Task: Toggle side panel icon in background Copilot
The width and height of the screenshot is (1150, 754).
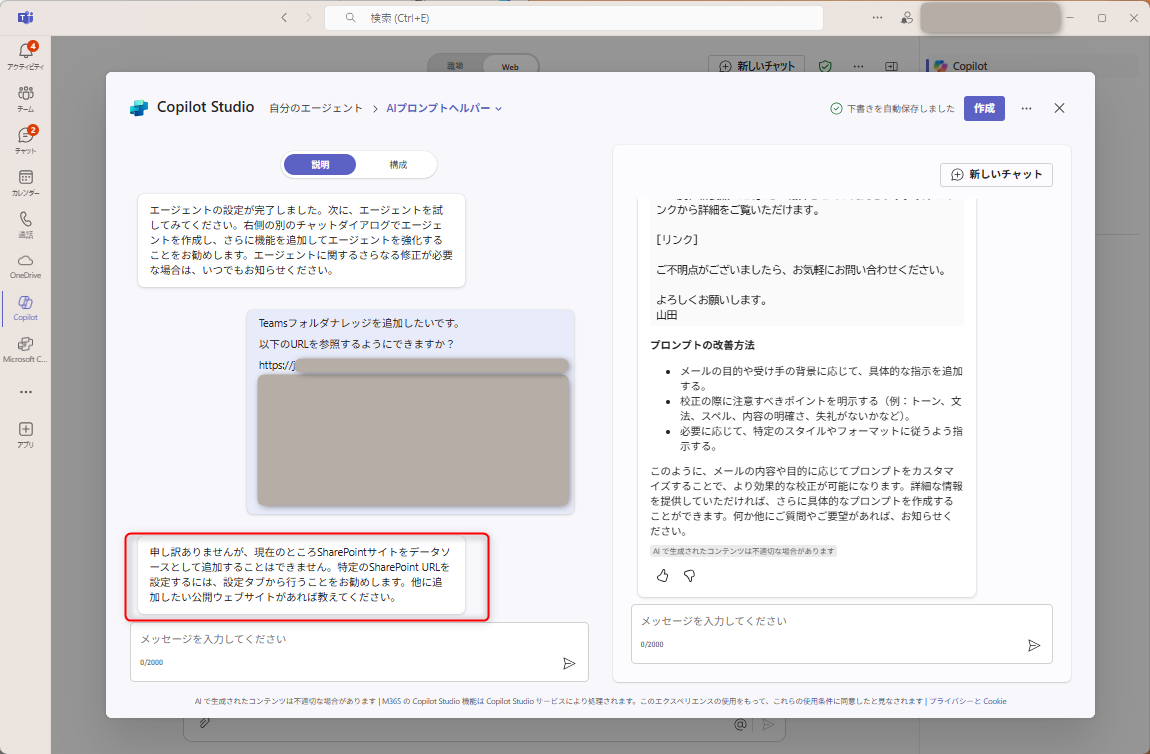Action: [891, 66]
